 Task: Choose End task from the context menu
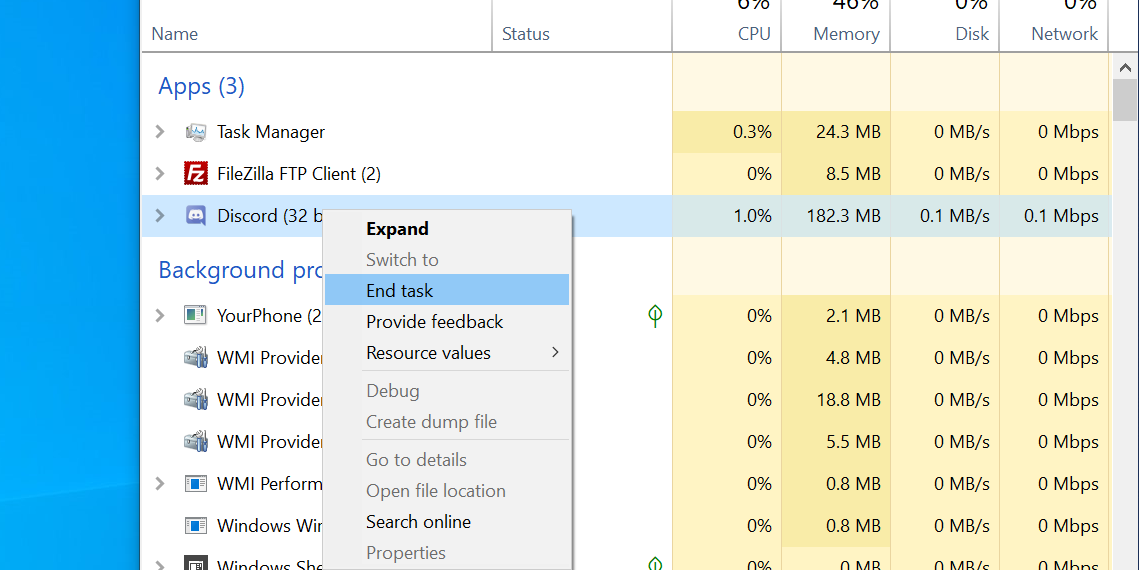pyautogui.click(x=400, y=291)
